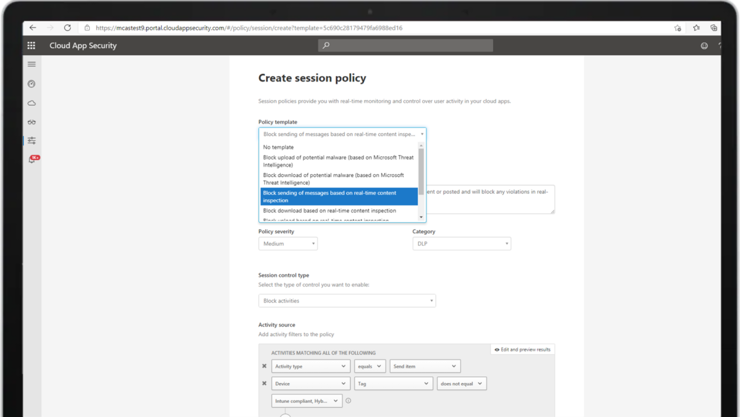This screenshot has height=417, width=740.
Task: Click Edit and preview results
Action: [522, 350]
